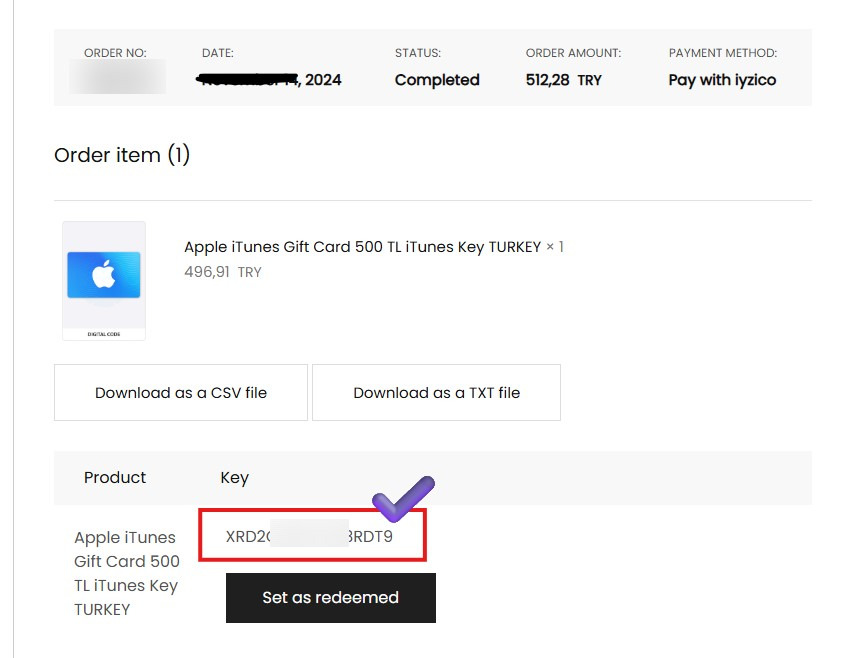
Task: Click the STATUS: label
Action: (418, 53)
